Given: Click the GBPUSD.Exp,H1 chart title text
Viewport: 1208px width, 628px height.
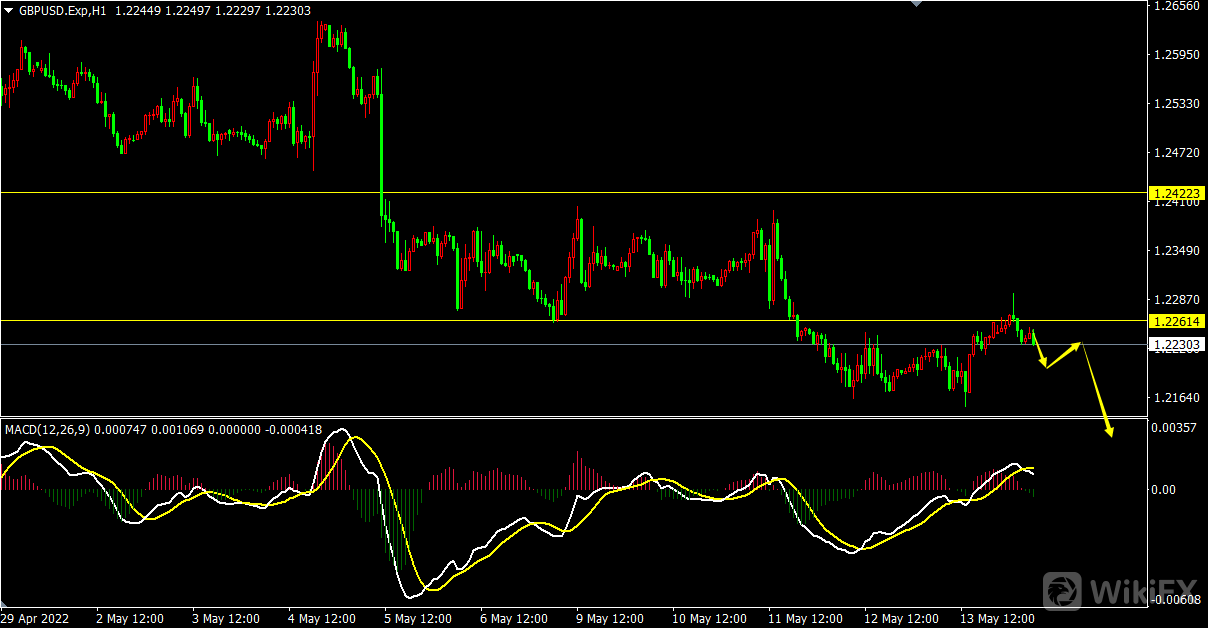Looking at the screenshot, I should [63, 10].
